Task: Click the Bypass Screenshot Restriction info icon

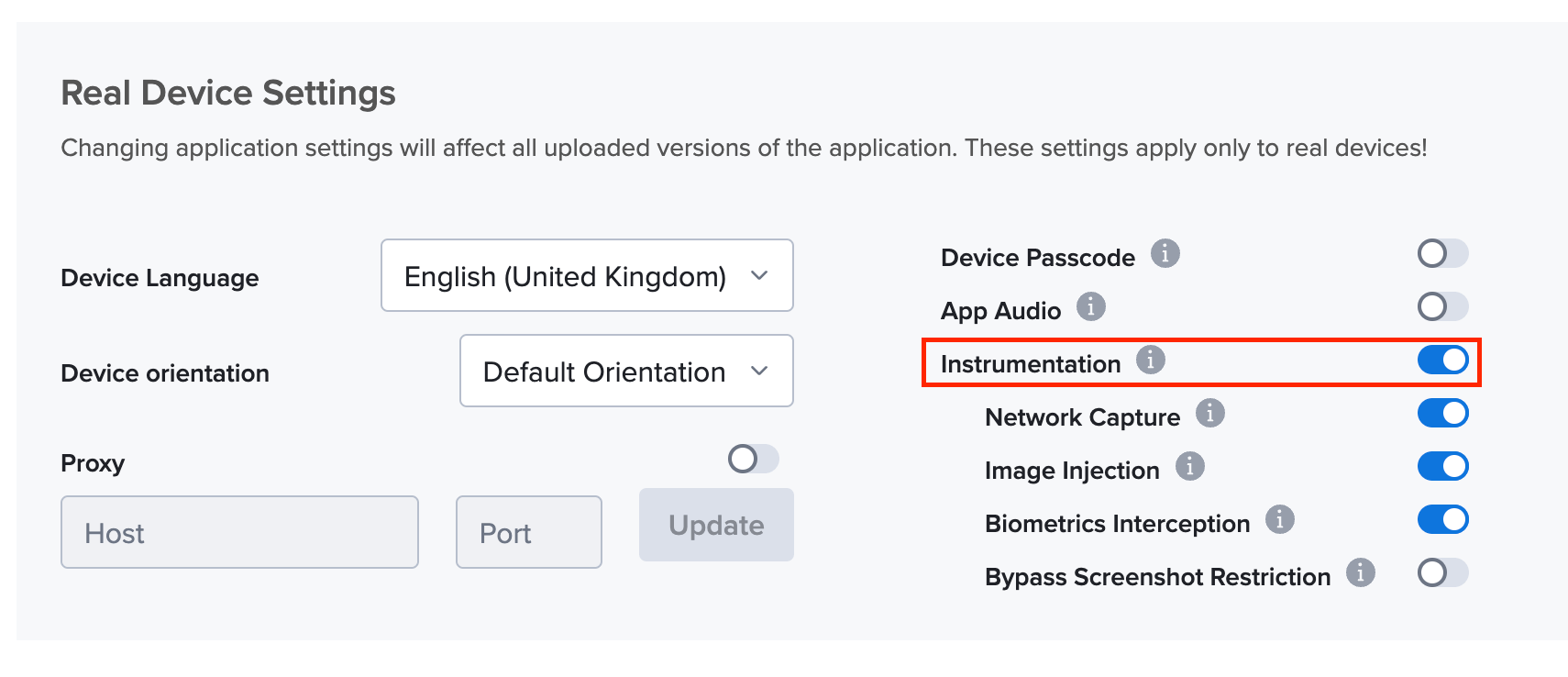Action: coord(1361,574)
